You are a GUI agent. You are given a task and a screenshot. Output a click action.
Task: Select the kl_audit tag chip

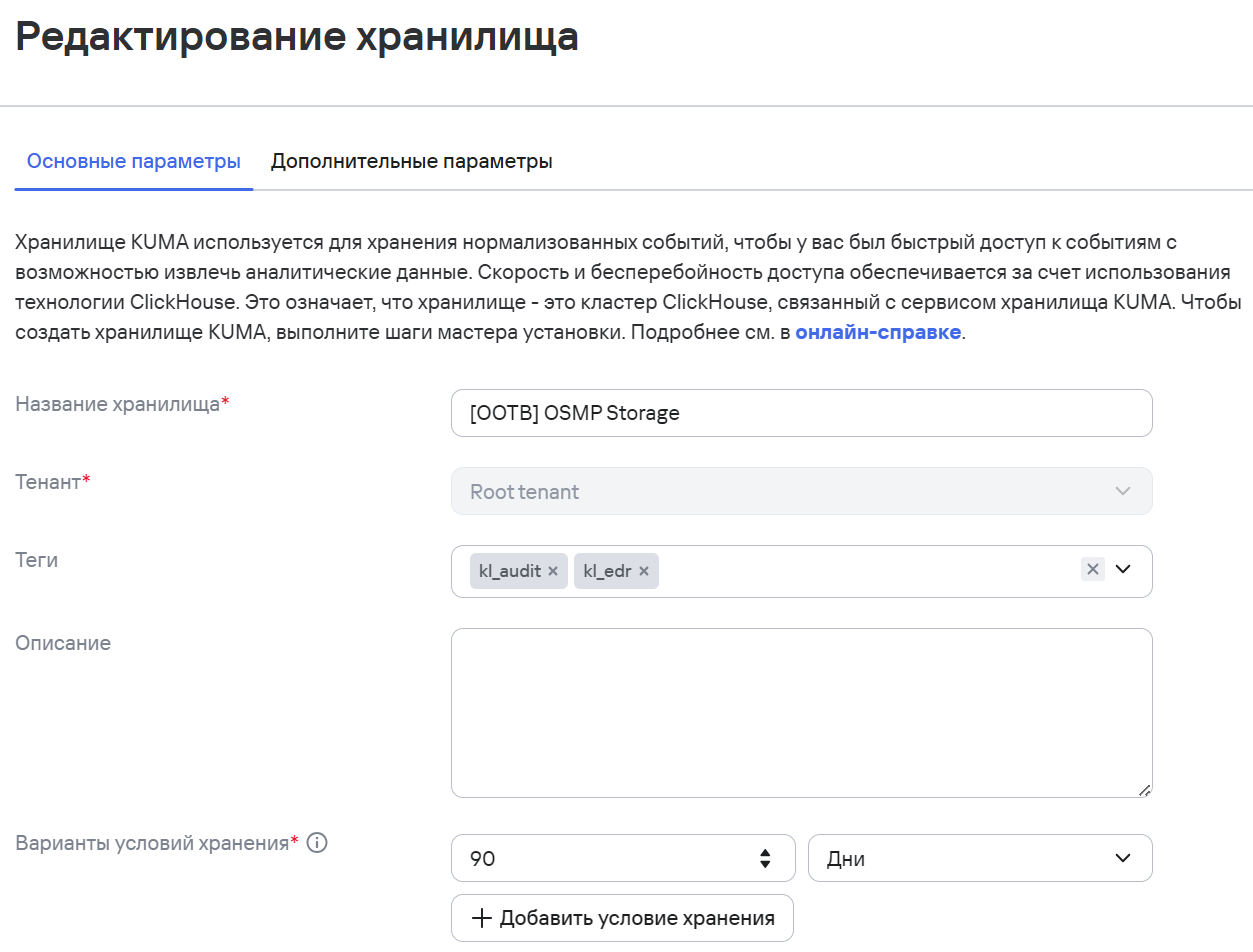click(512, 570)
